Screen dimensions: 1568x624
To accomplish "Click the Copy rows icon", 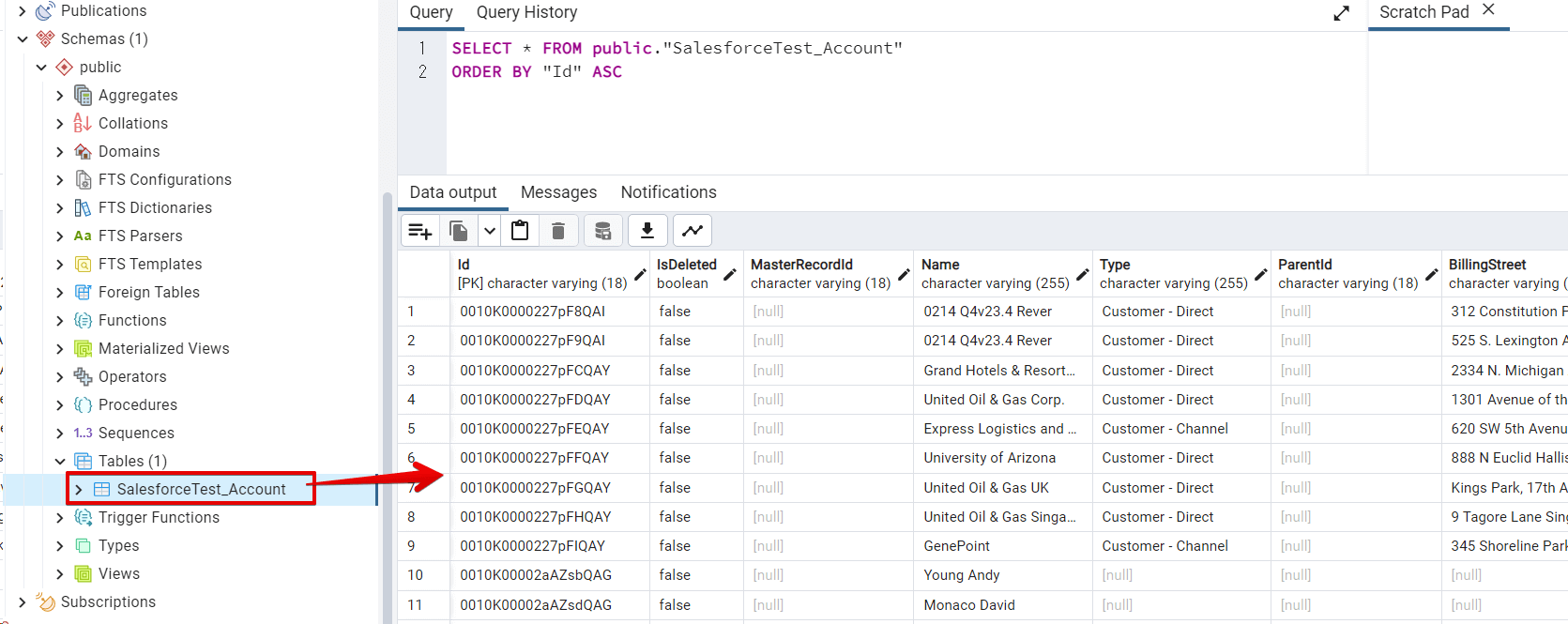I will [459, 231].
